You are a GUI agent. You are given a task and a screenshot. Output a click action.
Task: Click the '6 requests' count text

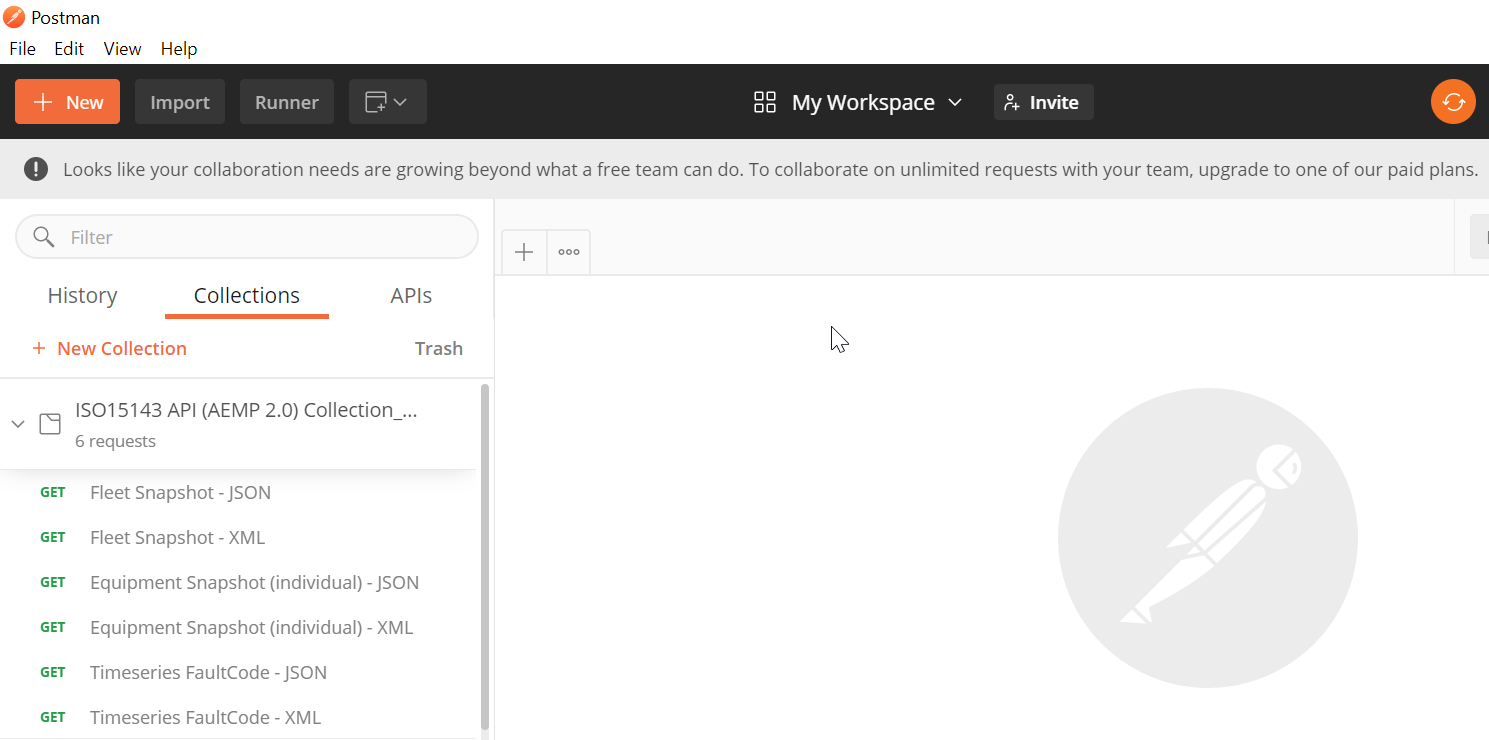(x=115, y=441)
